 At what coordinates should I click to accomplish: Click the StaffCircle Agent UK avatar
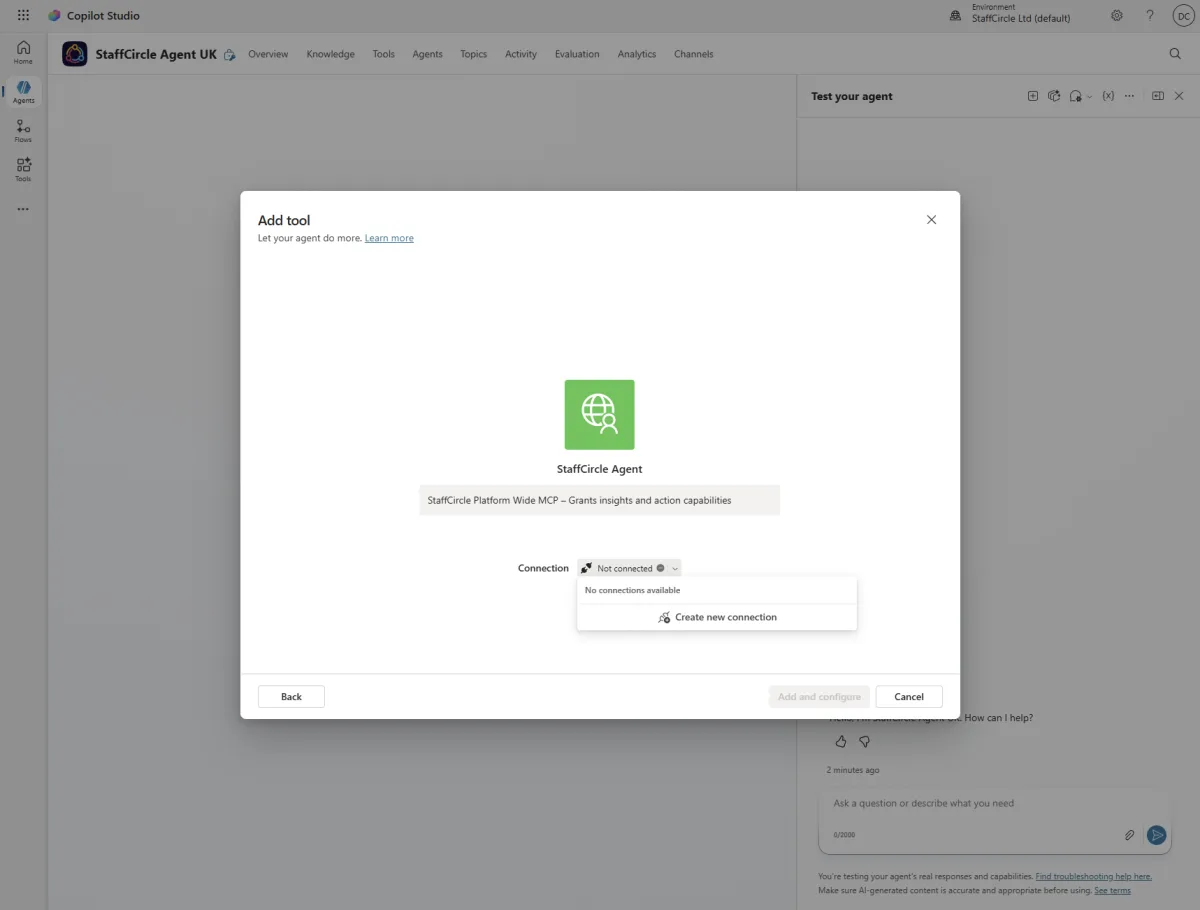[x=75, y=54]
